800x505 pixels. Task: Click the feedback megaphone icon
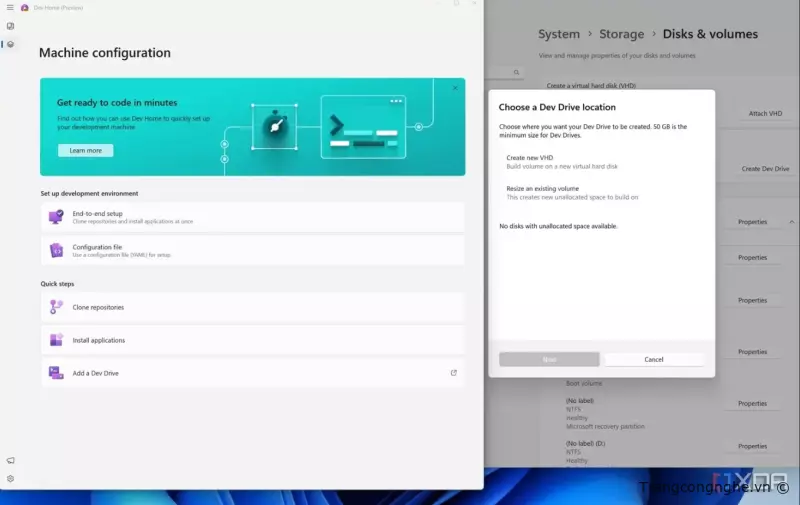coord(10,460)
